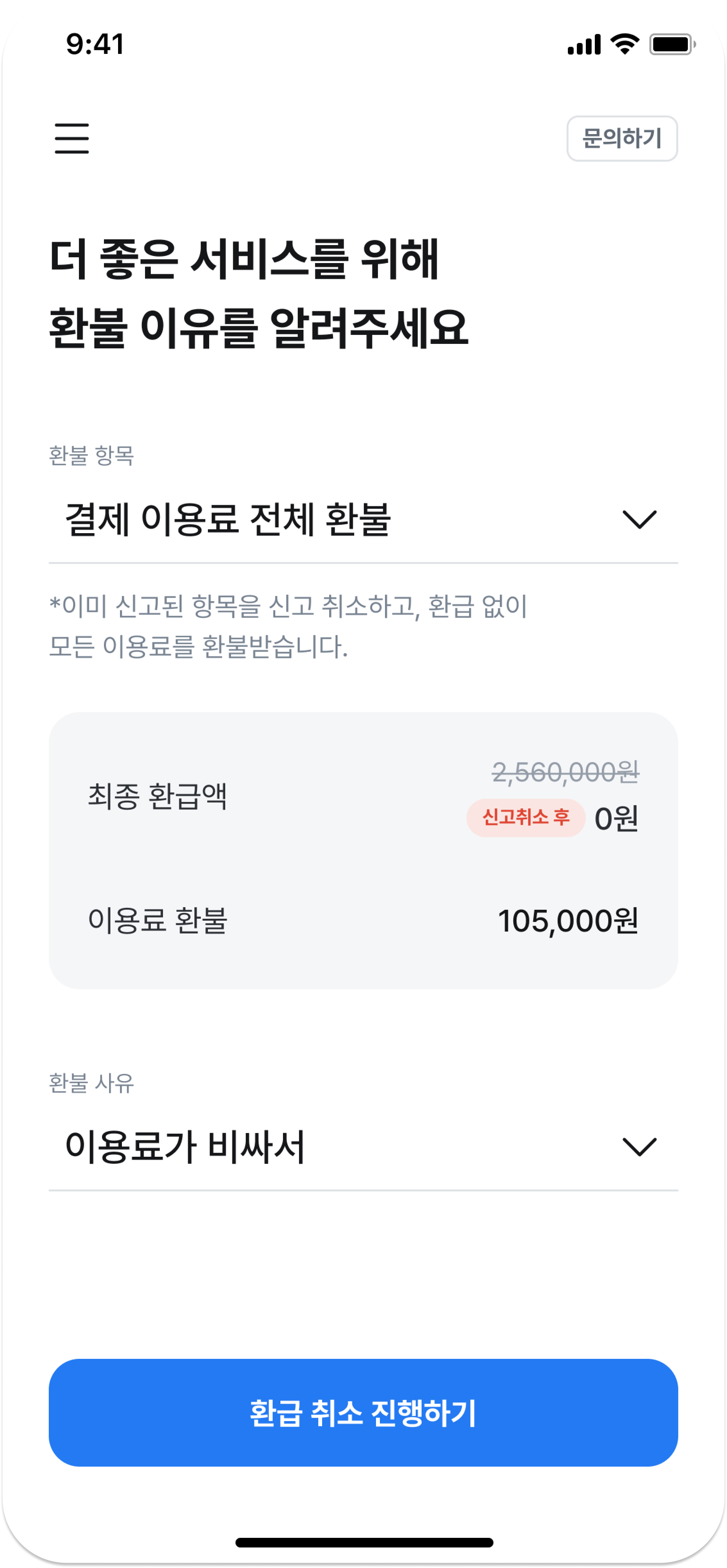The image size is (727, 1568).
Task: Click the 0원 final refund value
Action: click(616, 818)
